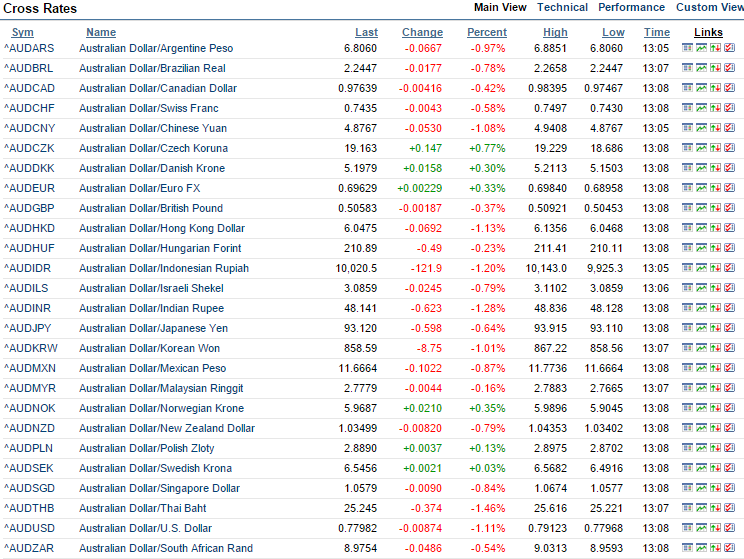744x559 pixels.
Task: Sort table by the Percent column header
Action: tap(487, 32)
